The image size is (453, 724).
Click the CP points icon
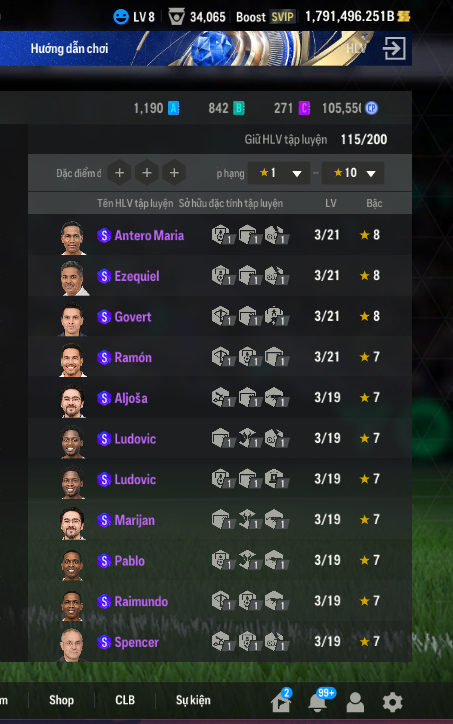click(x=371, y=108)
